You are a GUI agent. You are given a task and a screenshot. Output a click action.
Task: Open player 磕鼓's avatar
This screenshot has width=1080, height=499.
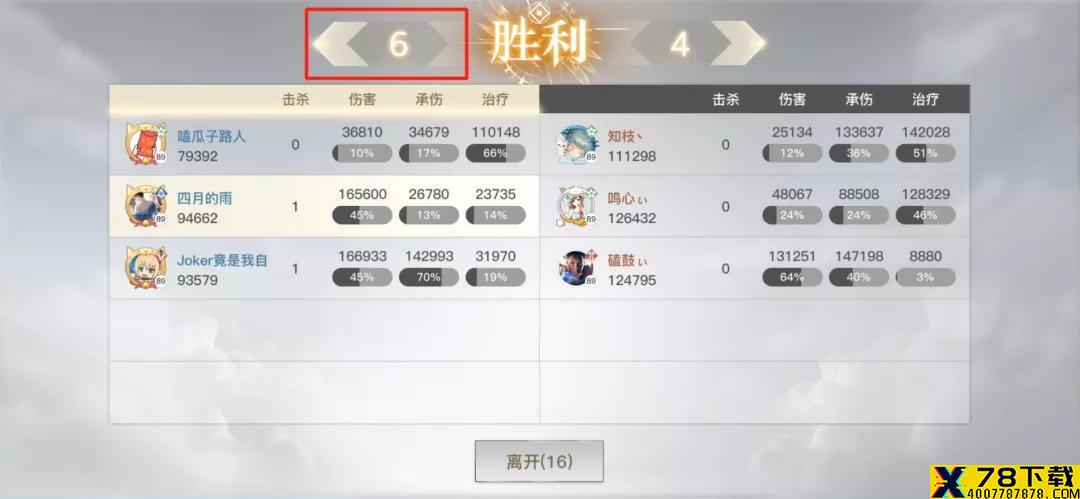click(x=577, y=268)
